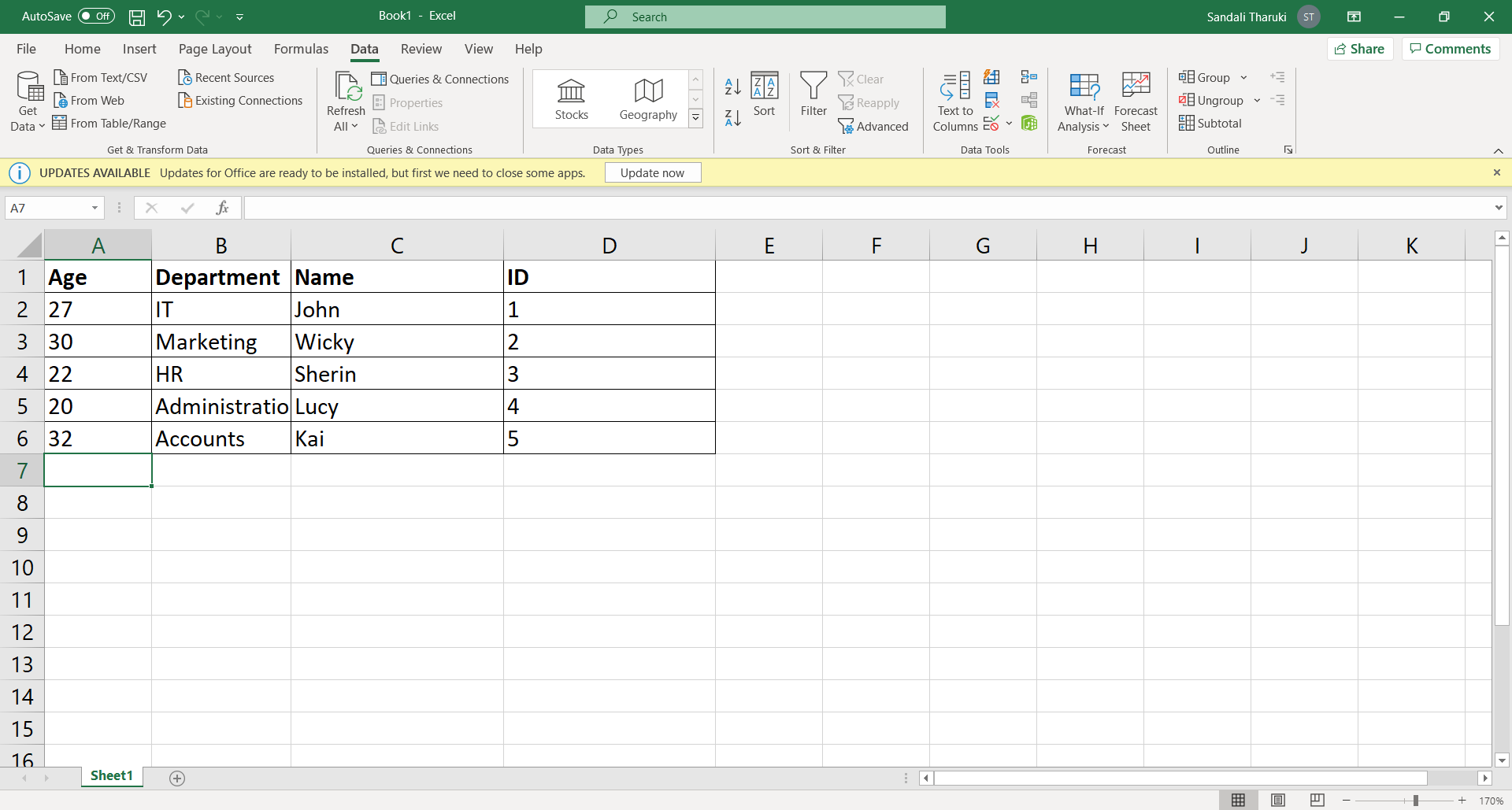Open the Help menu
Viewport: 1512px width, 810px height.
click(528, 49)
